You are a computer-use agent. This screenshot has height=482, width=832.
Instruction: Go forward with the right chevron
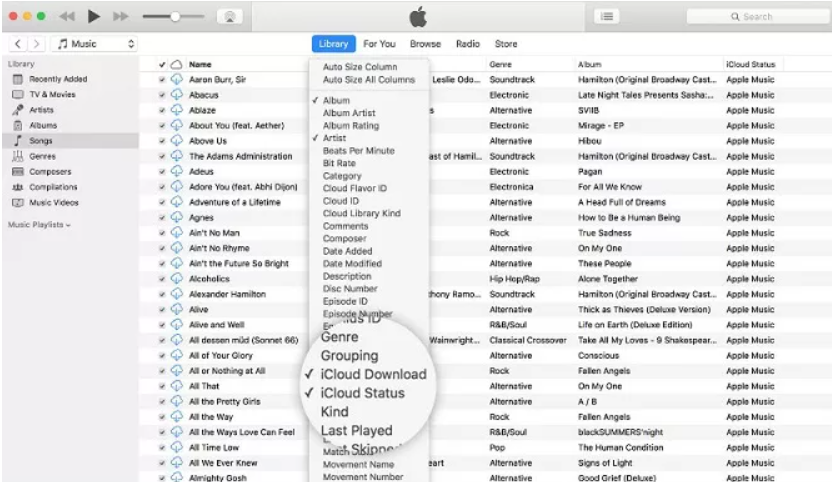tap(36, 44)
